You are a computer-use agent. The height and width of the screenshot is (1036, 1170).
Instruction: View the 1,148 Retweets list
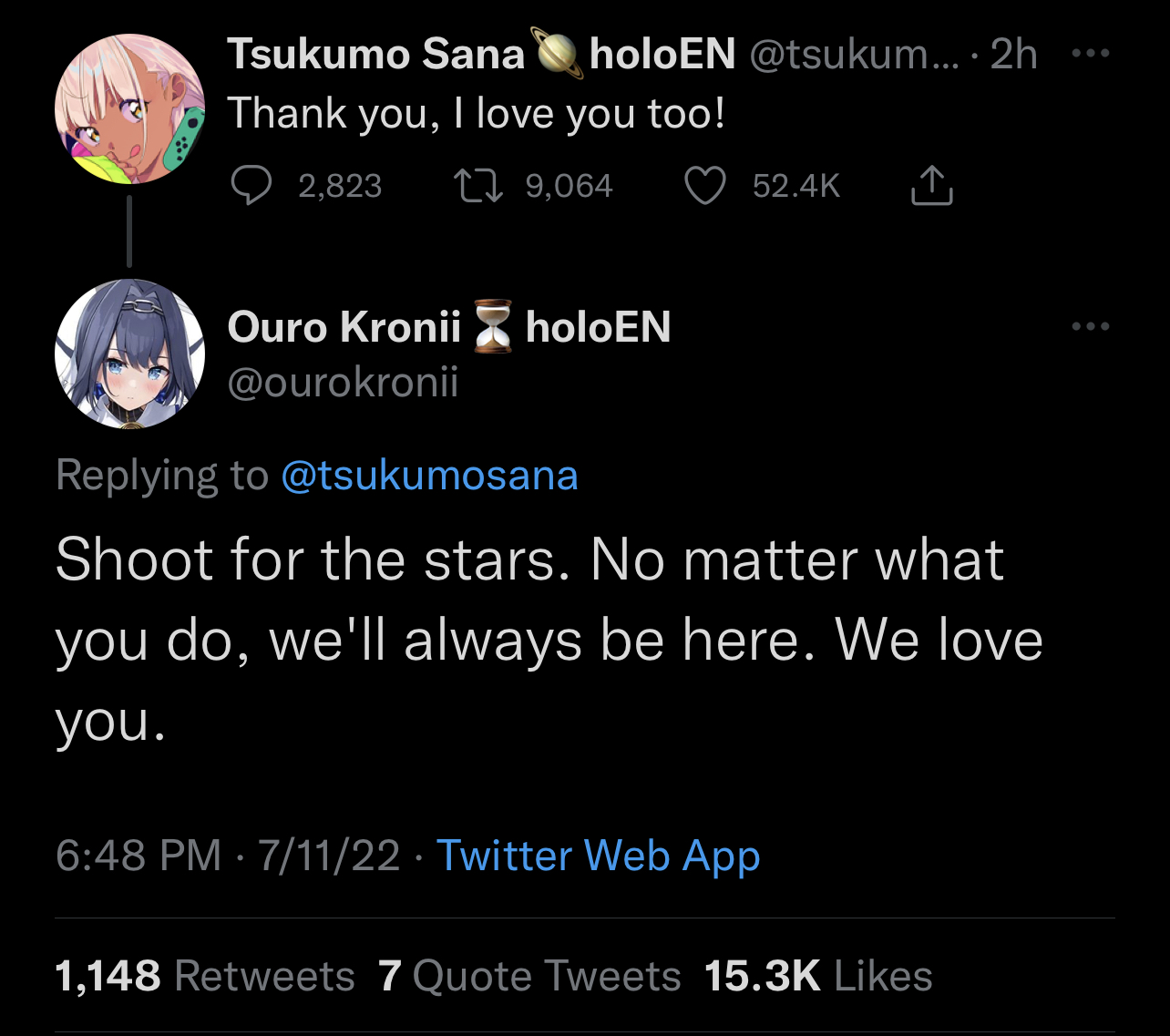coord(205,976)
